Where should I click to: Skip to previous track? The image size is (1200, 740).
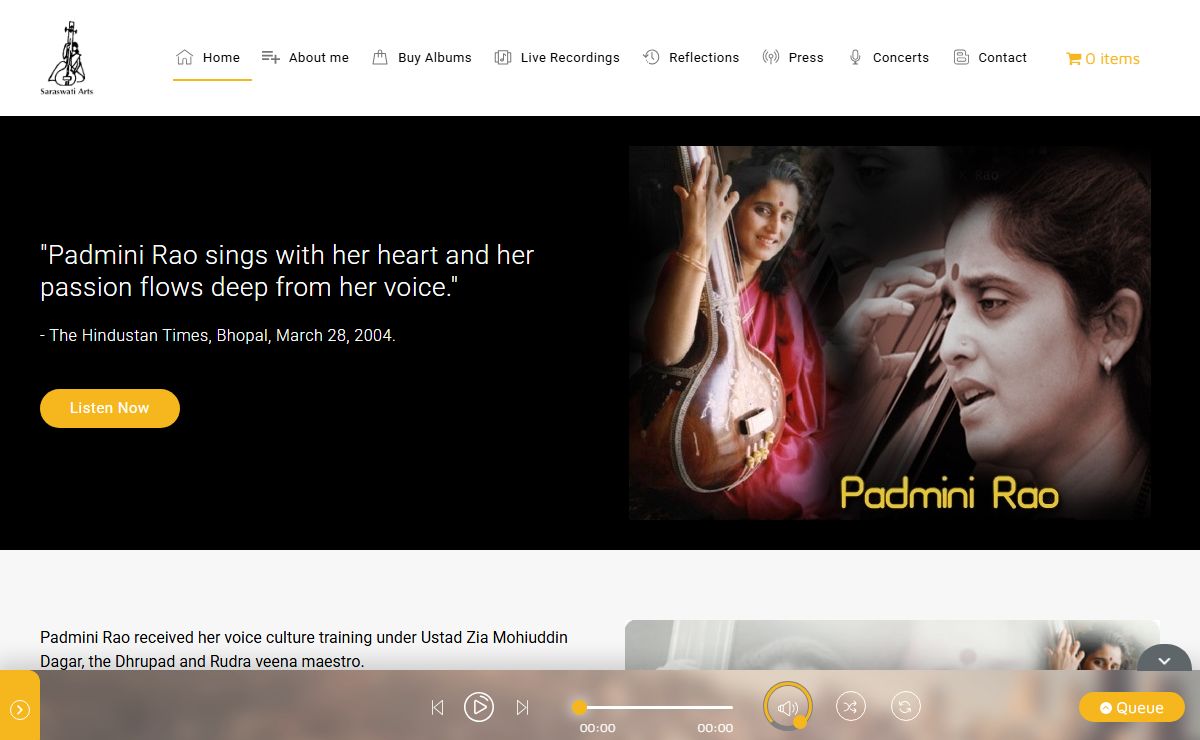[437, 707]
